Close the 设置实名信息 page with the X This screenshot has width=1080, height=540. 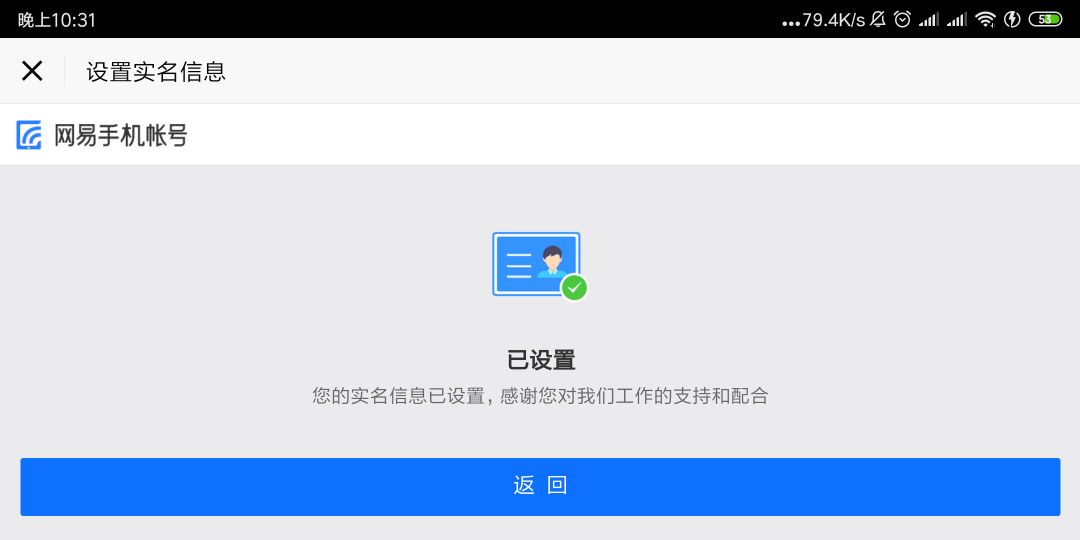[32, 71]
